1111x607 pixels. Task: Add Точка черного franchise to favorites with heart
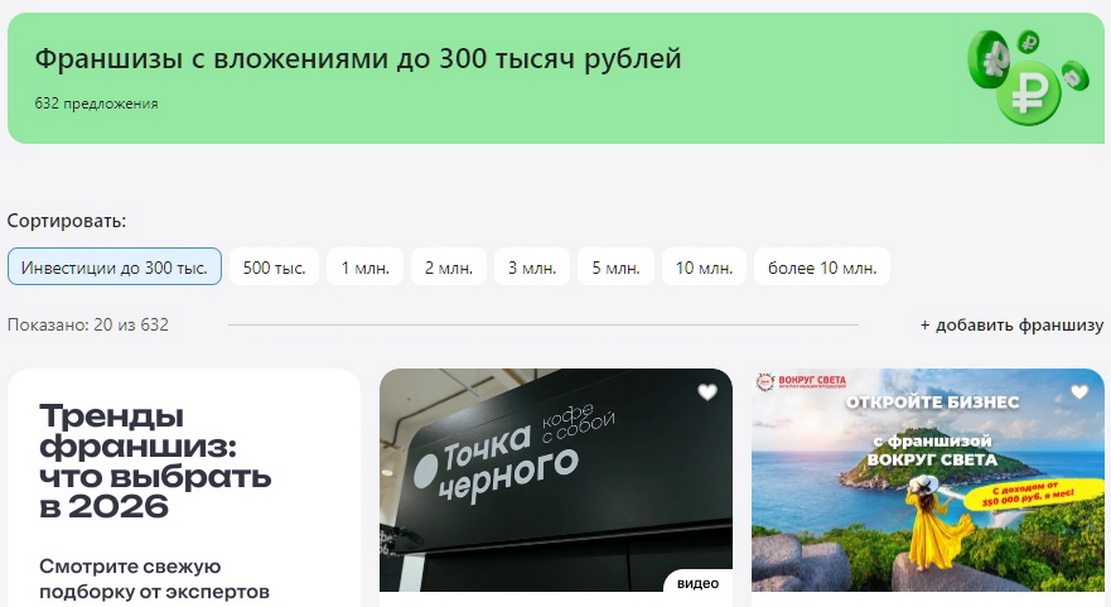[x=707, y=393]
